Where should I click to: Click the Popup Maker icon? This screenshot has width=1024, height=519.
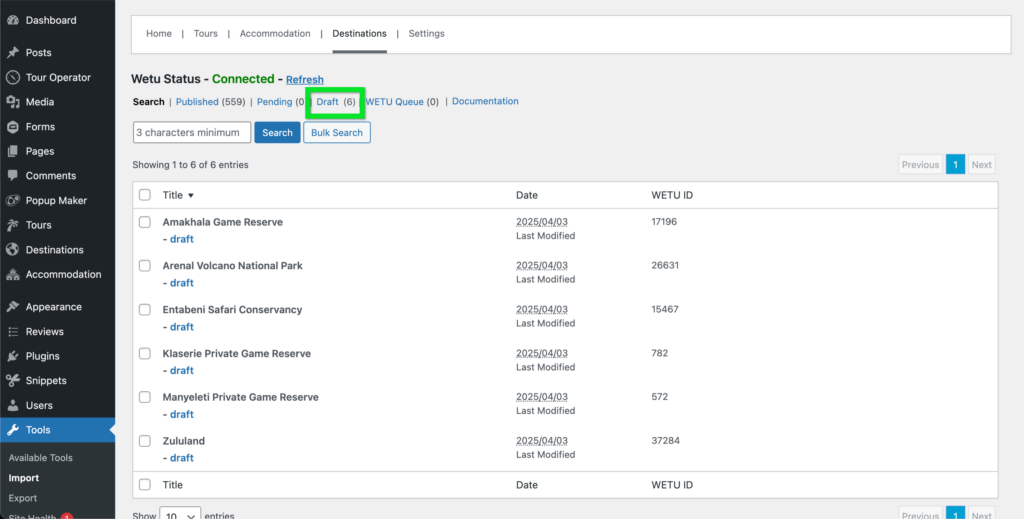click(12, 200)
